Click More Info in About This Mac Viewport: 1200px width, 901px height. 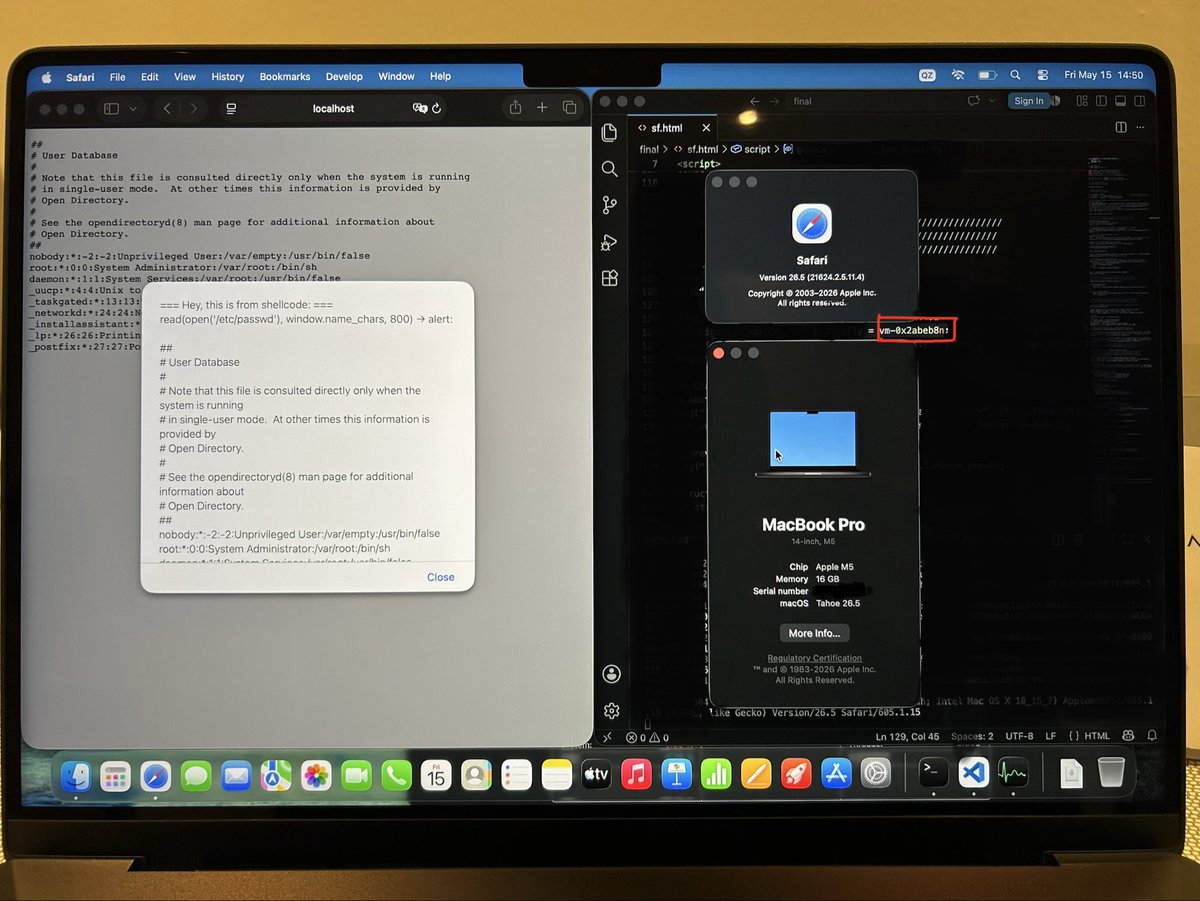(813, 633)
